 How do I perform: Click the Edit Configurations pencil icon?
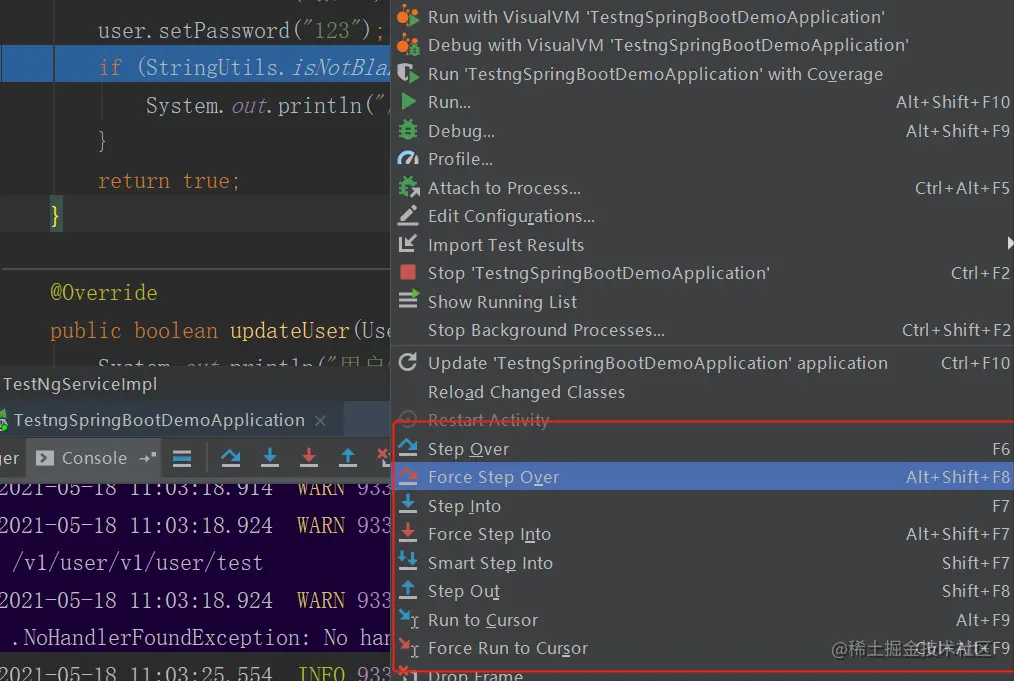408,215
